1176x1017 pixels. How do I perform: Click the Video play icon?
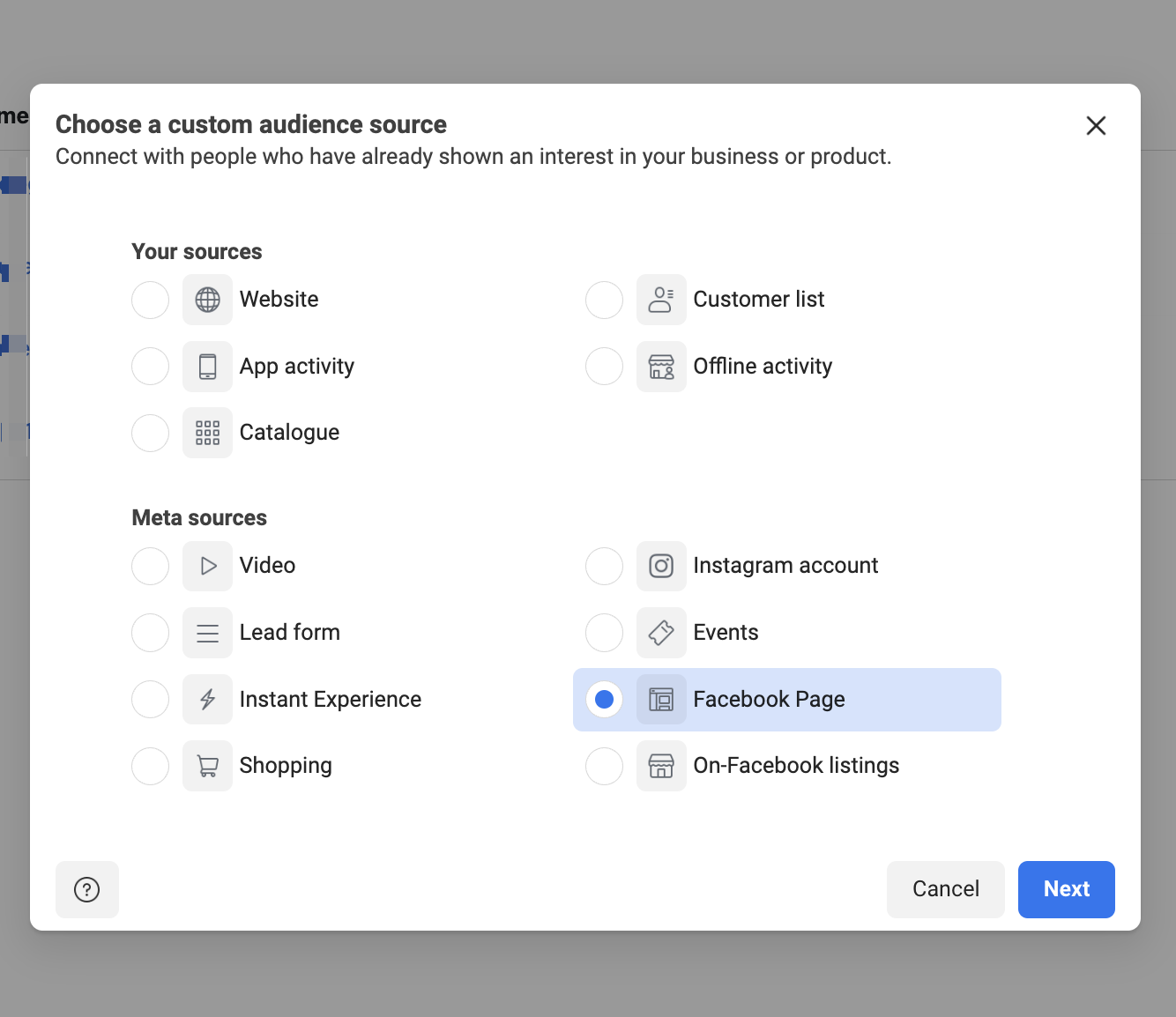pyautogui.click(x=207, y=566)
